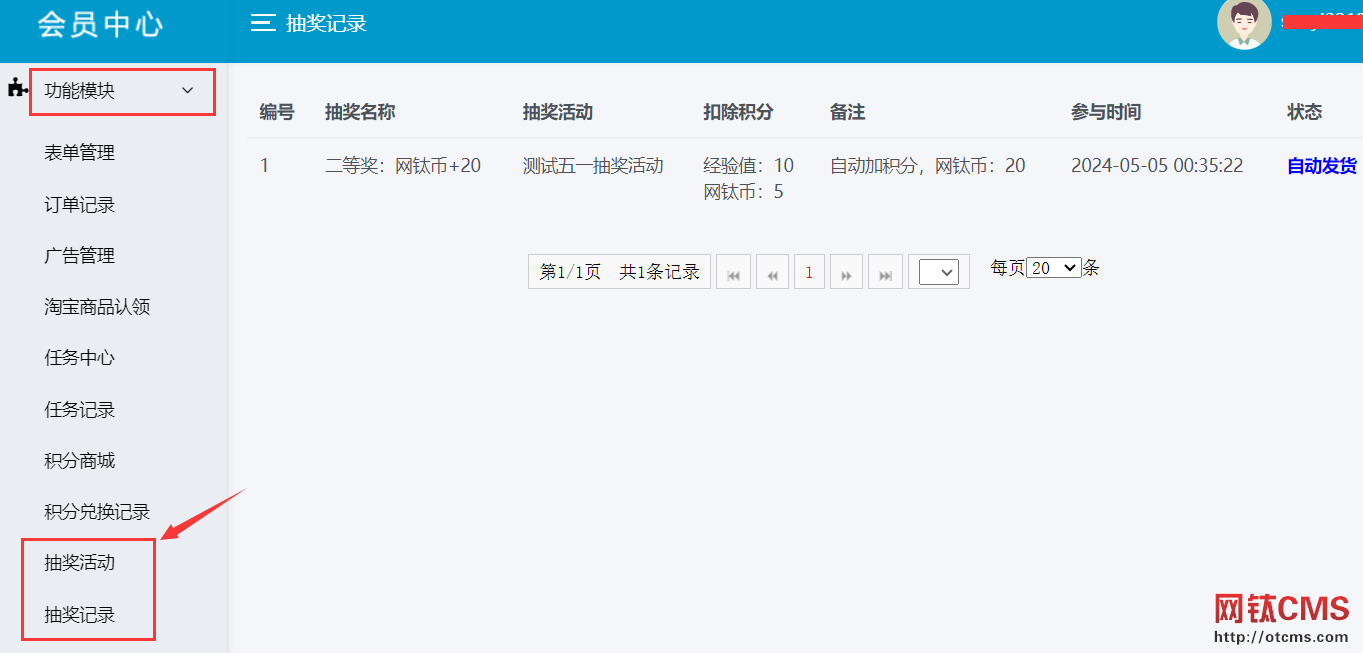Image resolution: width=1363 pixels, height=653 pixels.
Task: Open 淘宝商品认领 sidebar item
Action: [x=97, y=307]
